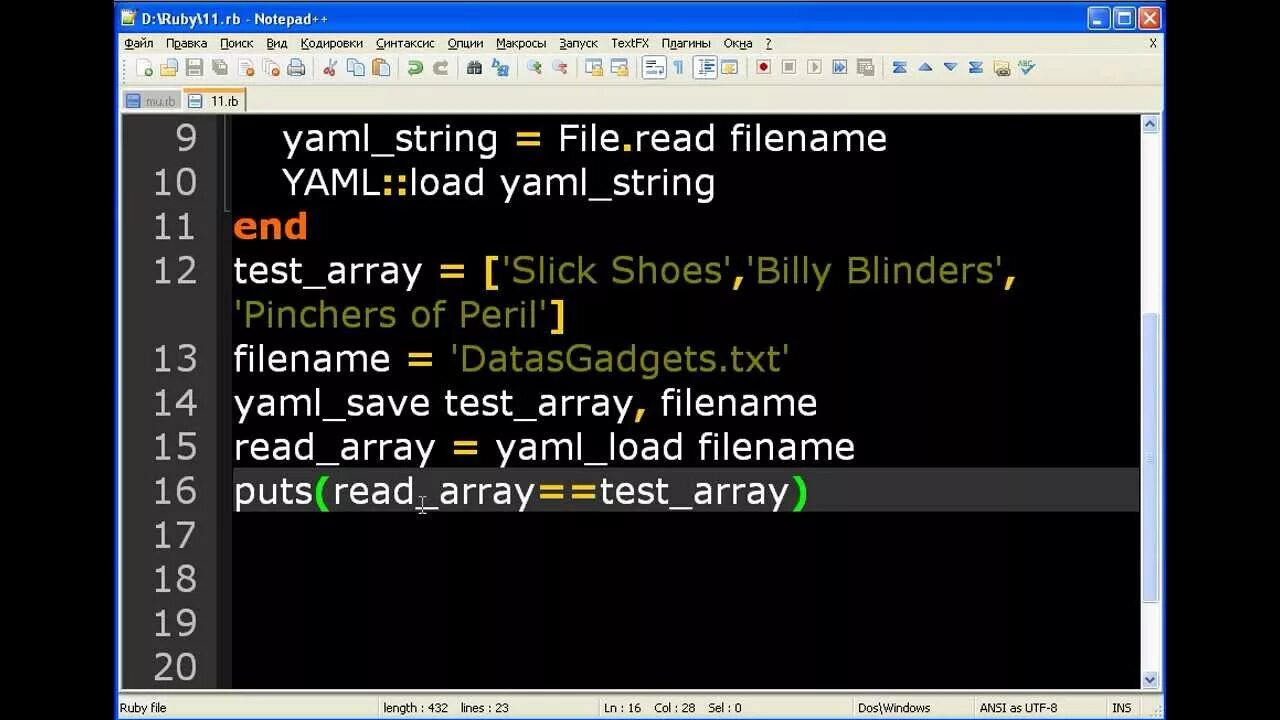Cut selection with the scissors icon
The height and width of the screenshot is (720, 1280).
[330, 68]
